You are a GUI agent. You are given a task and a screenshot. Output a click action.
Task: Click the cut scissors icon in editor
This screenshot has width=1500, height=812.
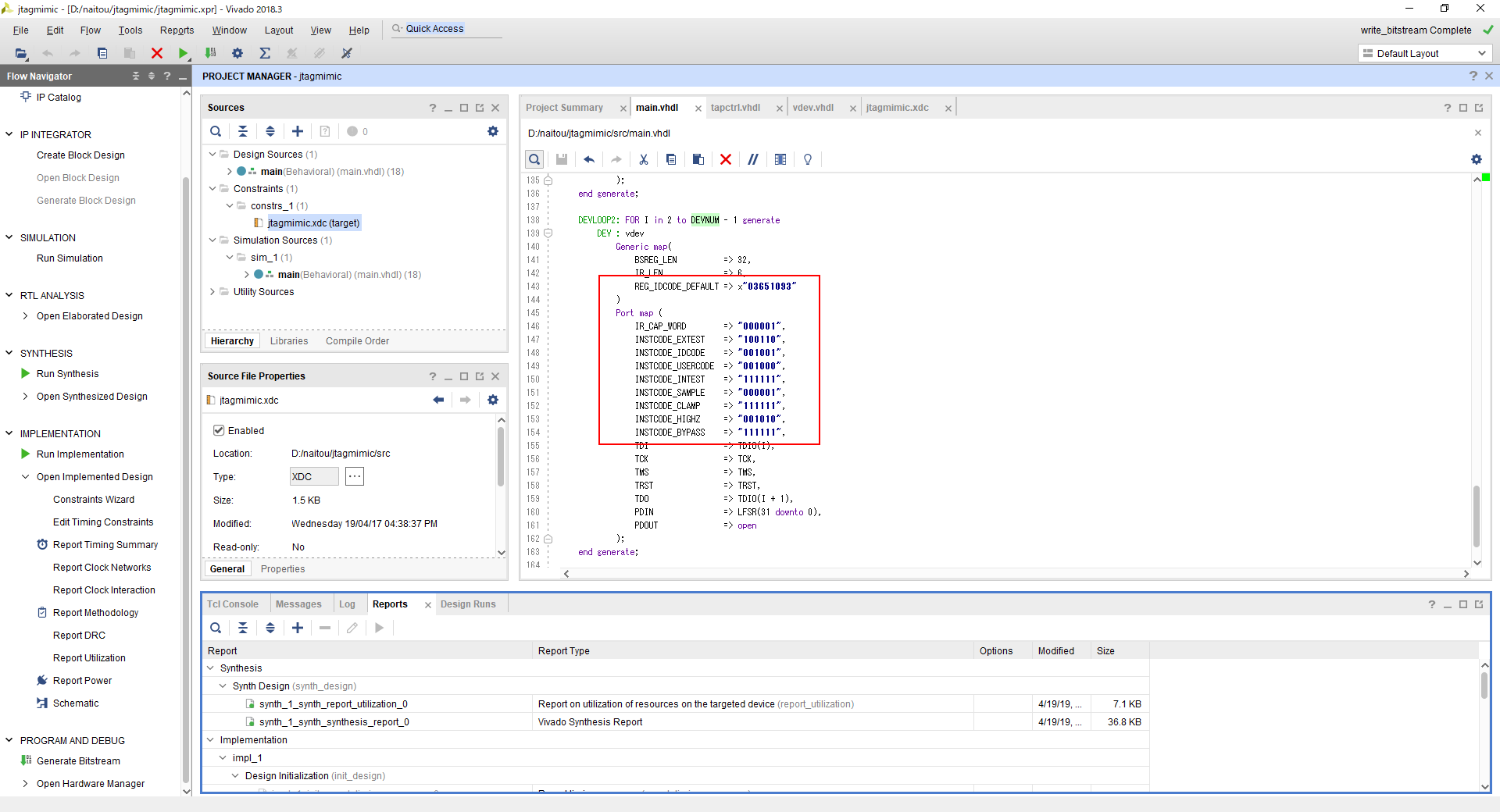point(644,159)
